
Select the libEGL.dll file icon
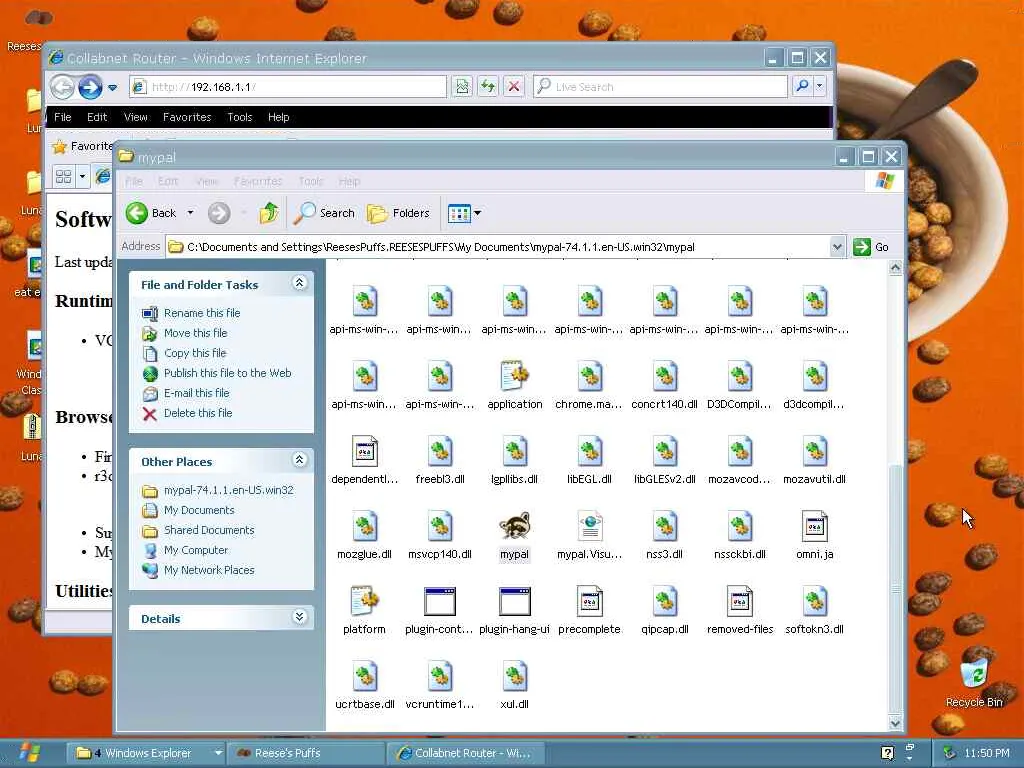tap(590, 452)
